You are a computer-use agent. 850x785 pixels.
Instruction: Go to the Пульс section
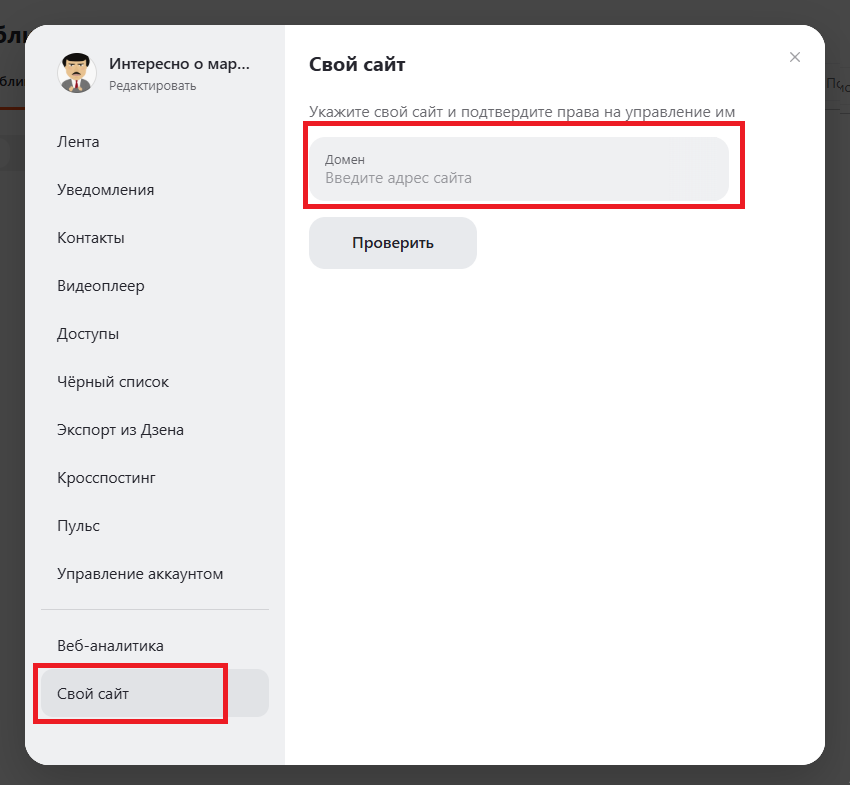point(78,526)
